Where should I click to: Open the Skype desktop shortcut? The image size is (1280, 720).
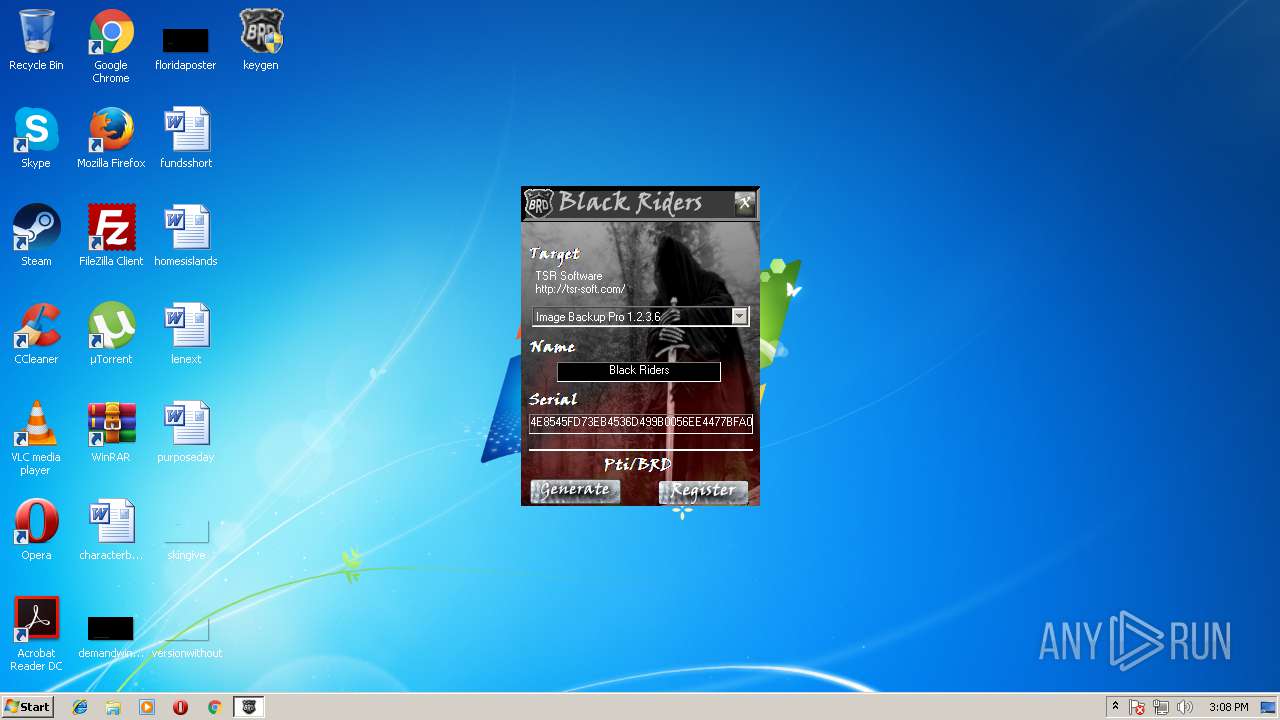tap(36, 138)
